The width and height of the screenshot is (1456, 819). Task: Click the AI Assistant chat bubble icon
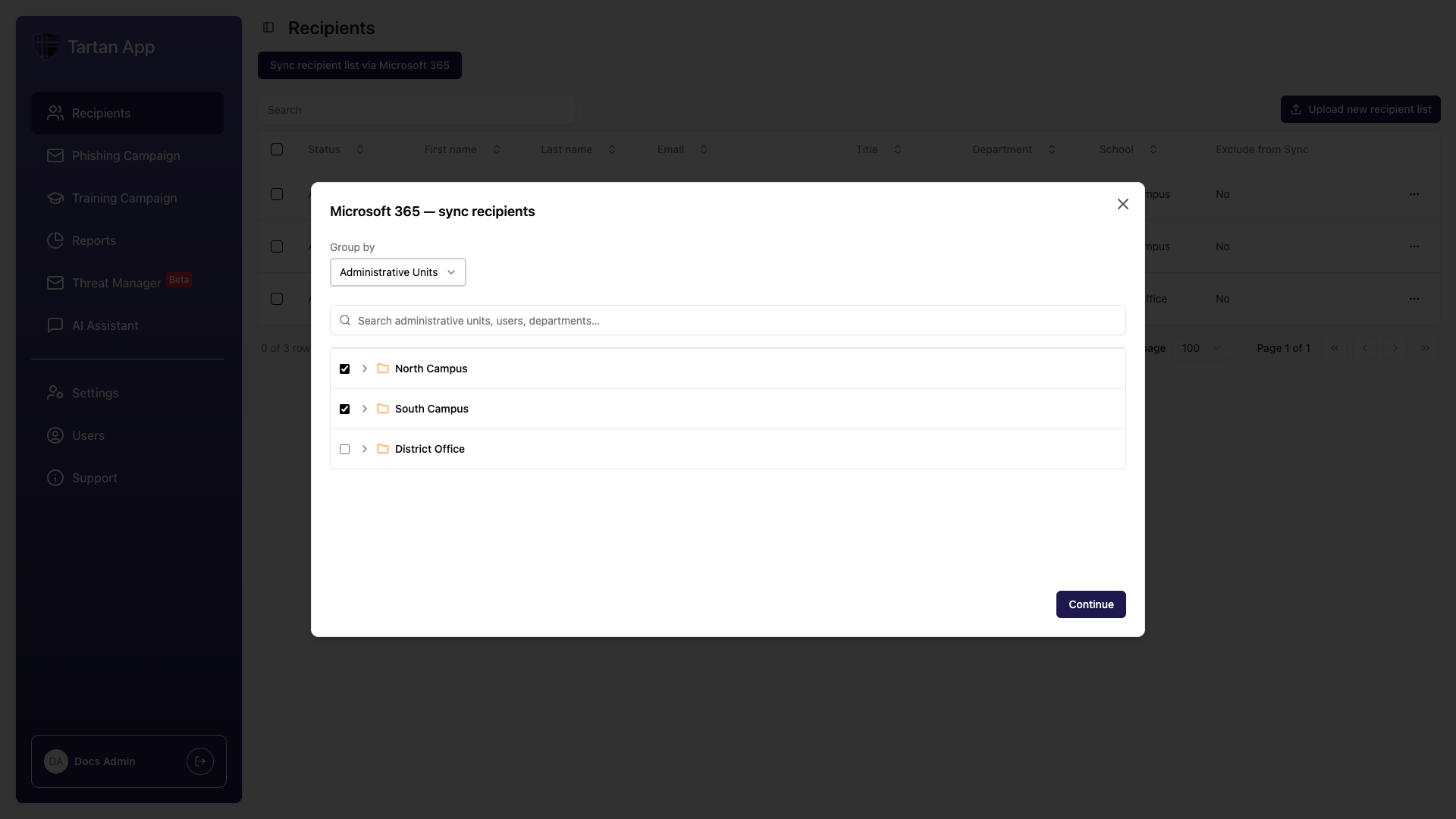point(55,325)
